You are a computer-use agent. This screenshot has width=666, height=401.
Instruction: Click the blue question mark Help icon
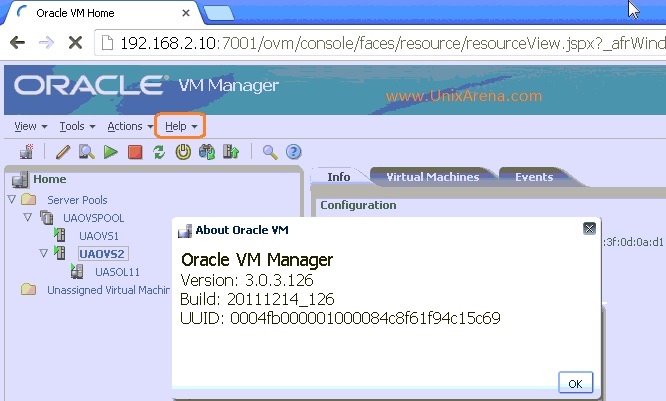coord(293,152)
